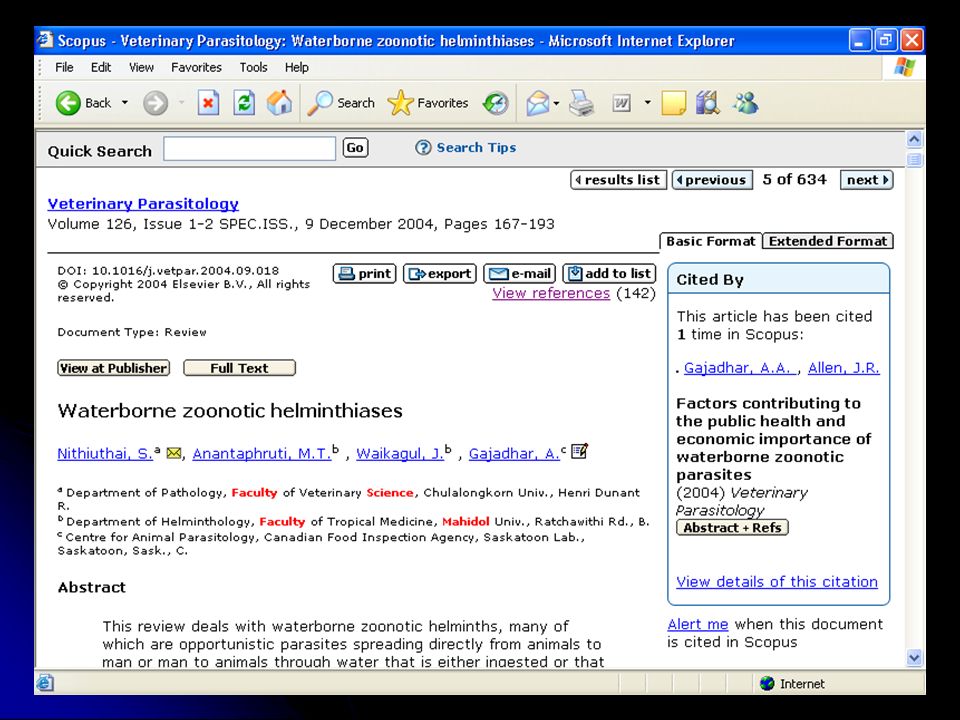
Task: Open the History icon
Action: pyautogui.click(x=495, y=103)
